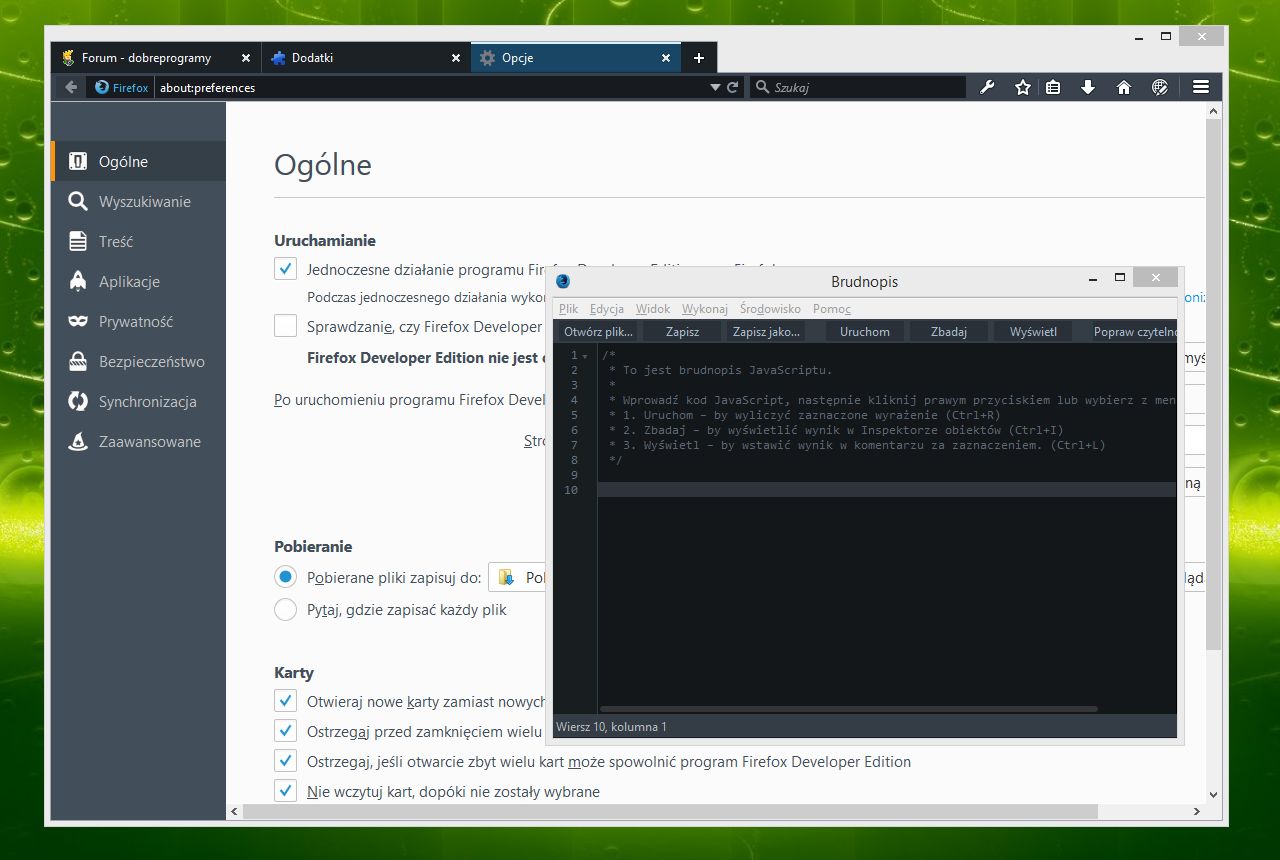The width and height of the screenshot is (1280, 860).
Task: Open Synchronizacja preferences category
Action: coord(139,402)
